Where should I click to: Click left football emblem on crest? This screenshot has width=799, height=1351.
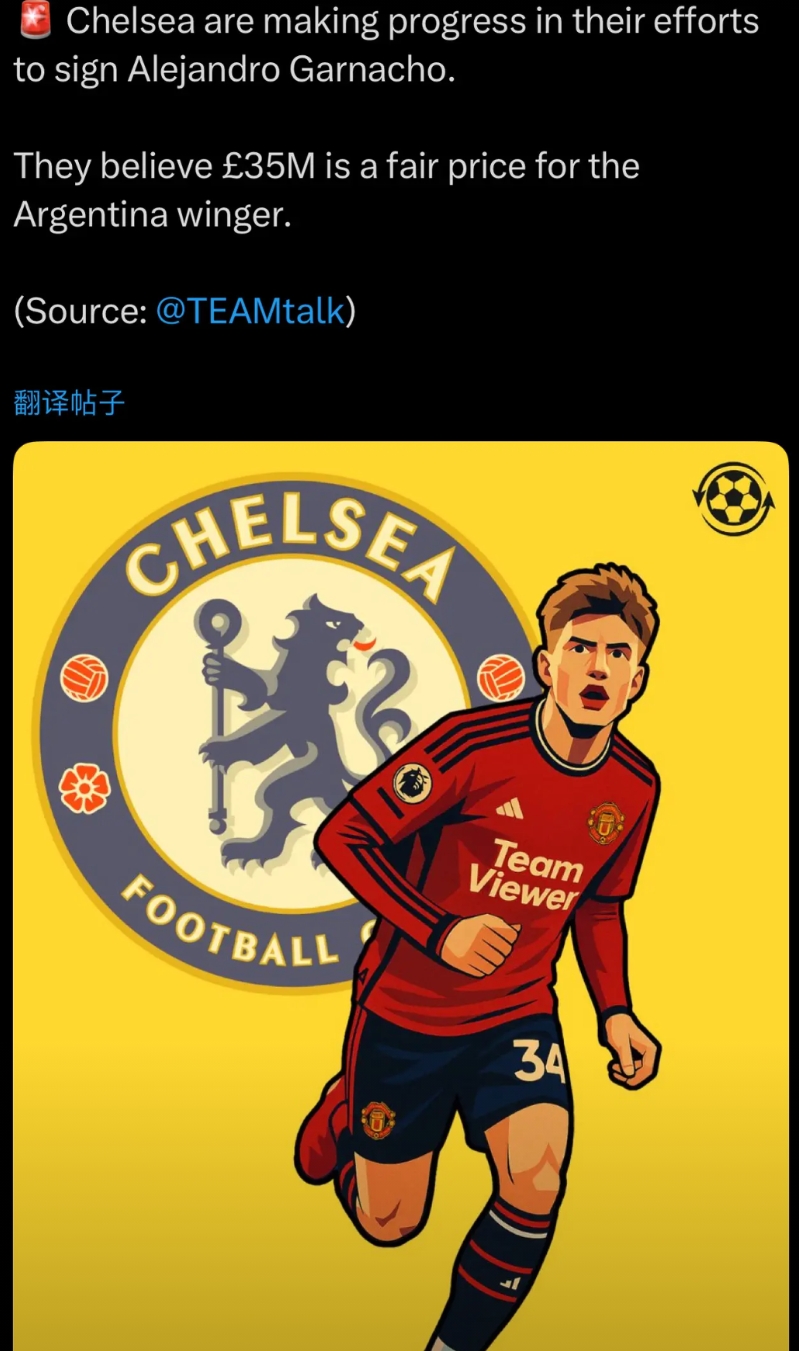coord(84,677)
